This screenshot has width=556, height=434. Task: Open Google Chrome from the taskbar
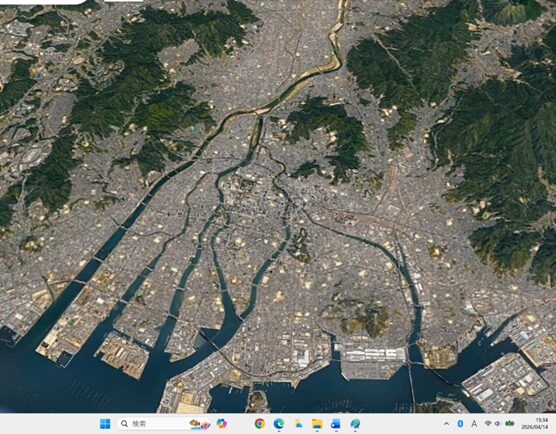tap(260, 423)
